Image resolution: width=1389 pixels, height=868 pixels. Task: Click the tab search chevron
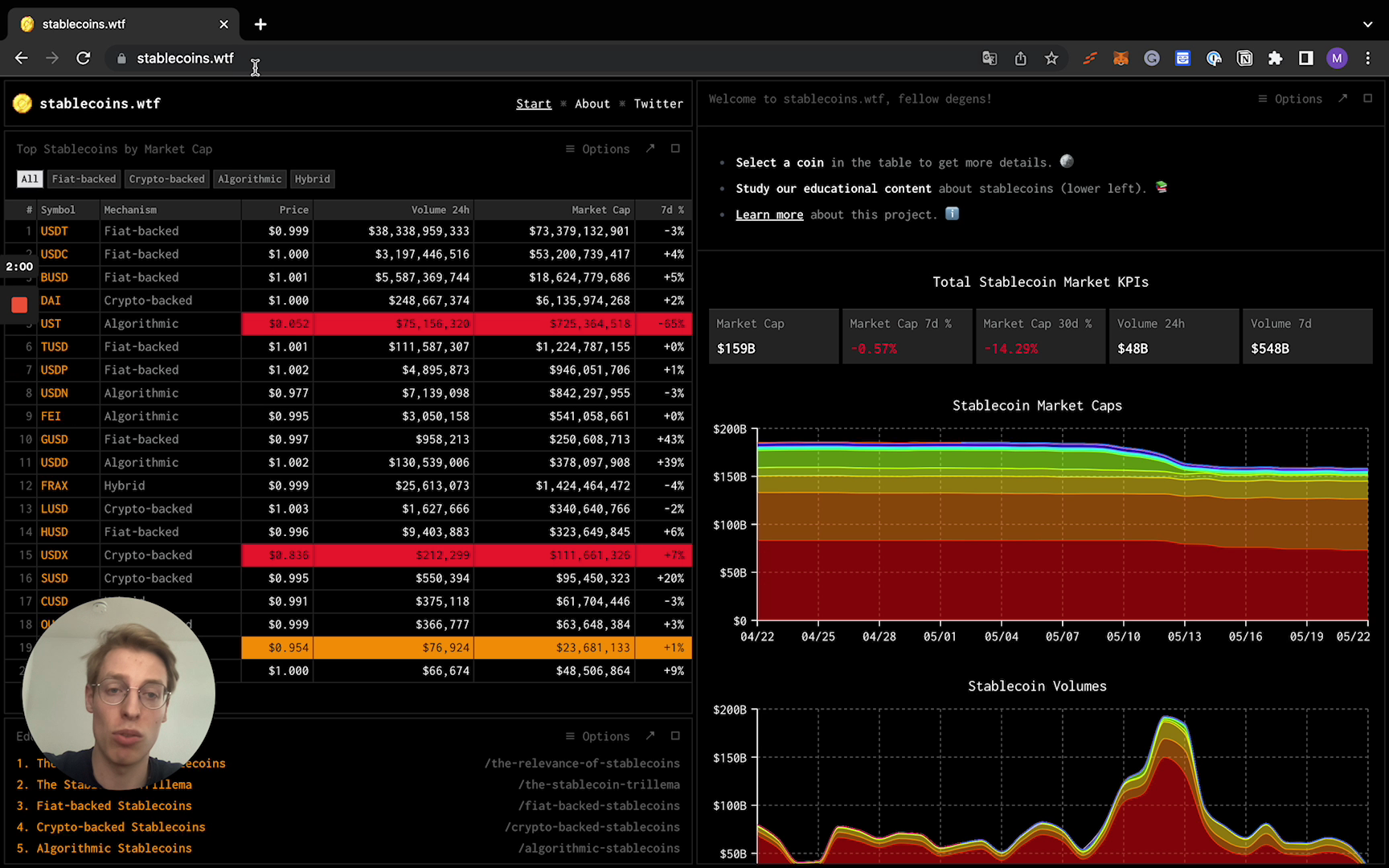(x=1367, y=24)
